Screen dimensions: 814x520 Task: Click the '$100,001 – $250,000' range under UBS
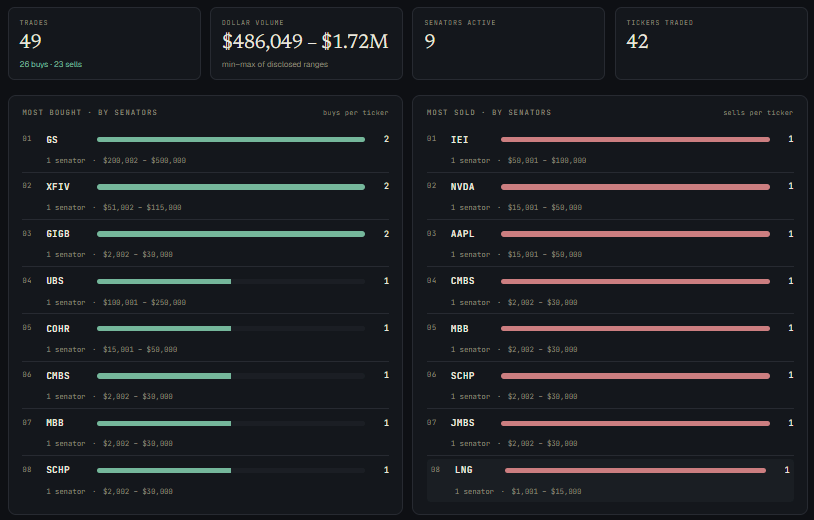point(144,302)
